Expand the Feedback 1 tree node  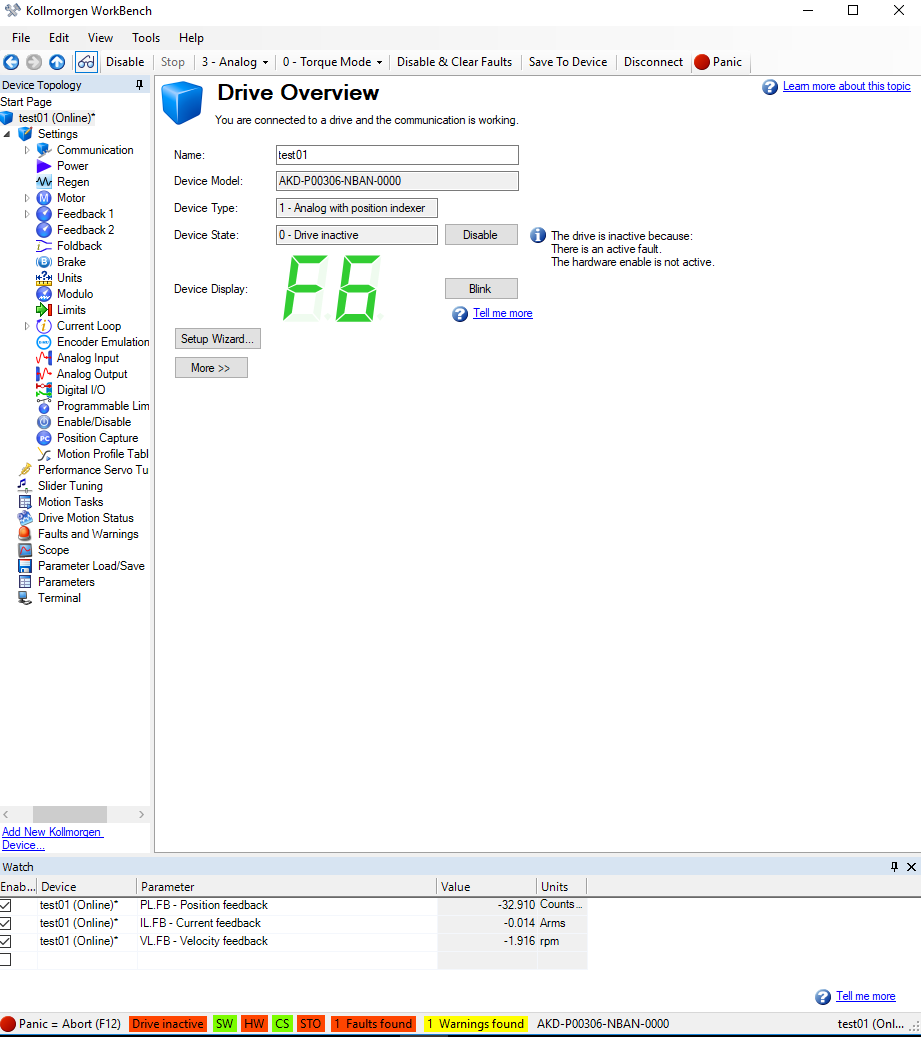[26, 214]
